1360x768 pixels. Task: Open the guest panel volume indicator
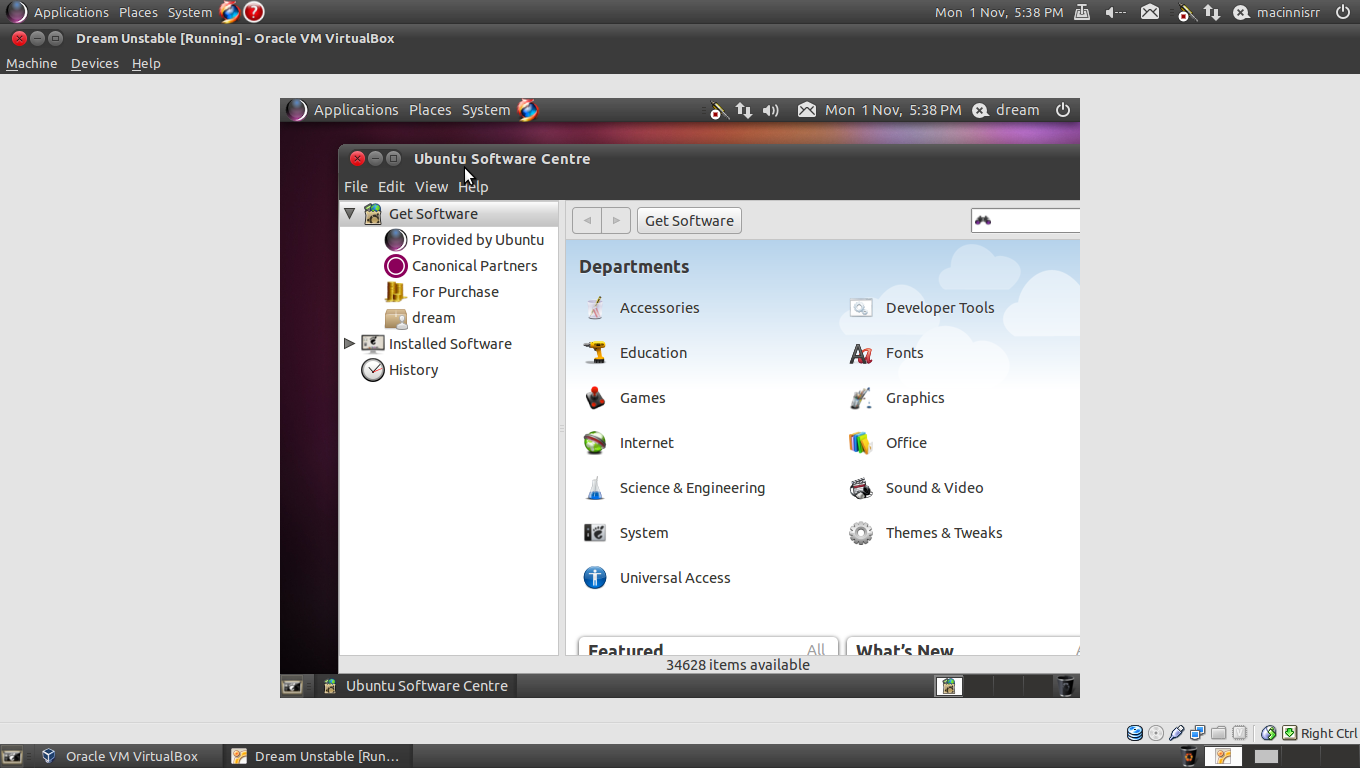pos(770,110)
